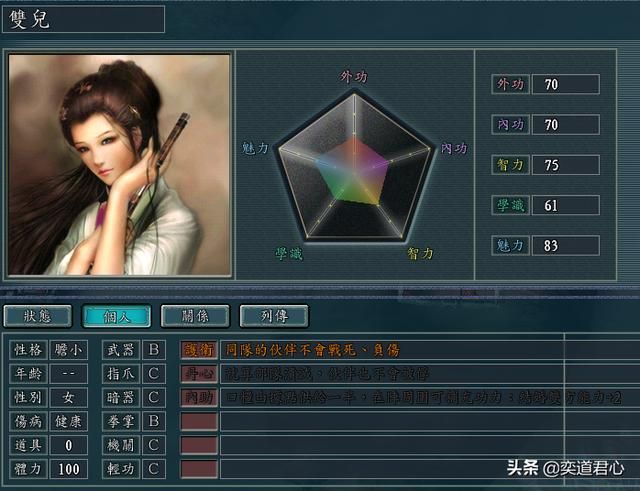
Task: Click the 性格 label
Action: [x=28, y=350]
